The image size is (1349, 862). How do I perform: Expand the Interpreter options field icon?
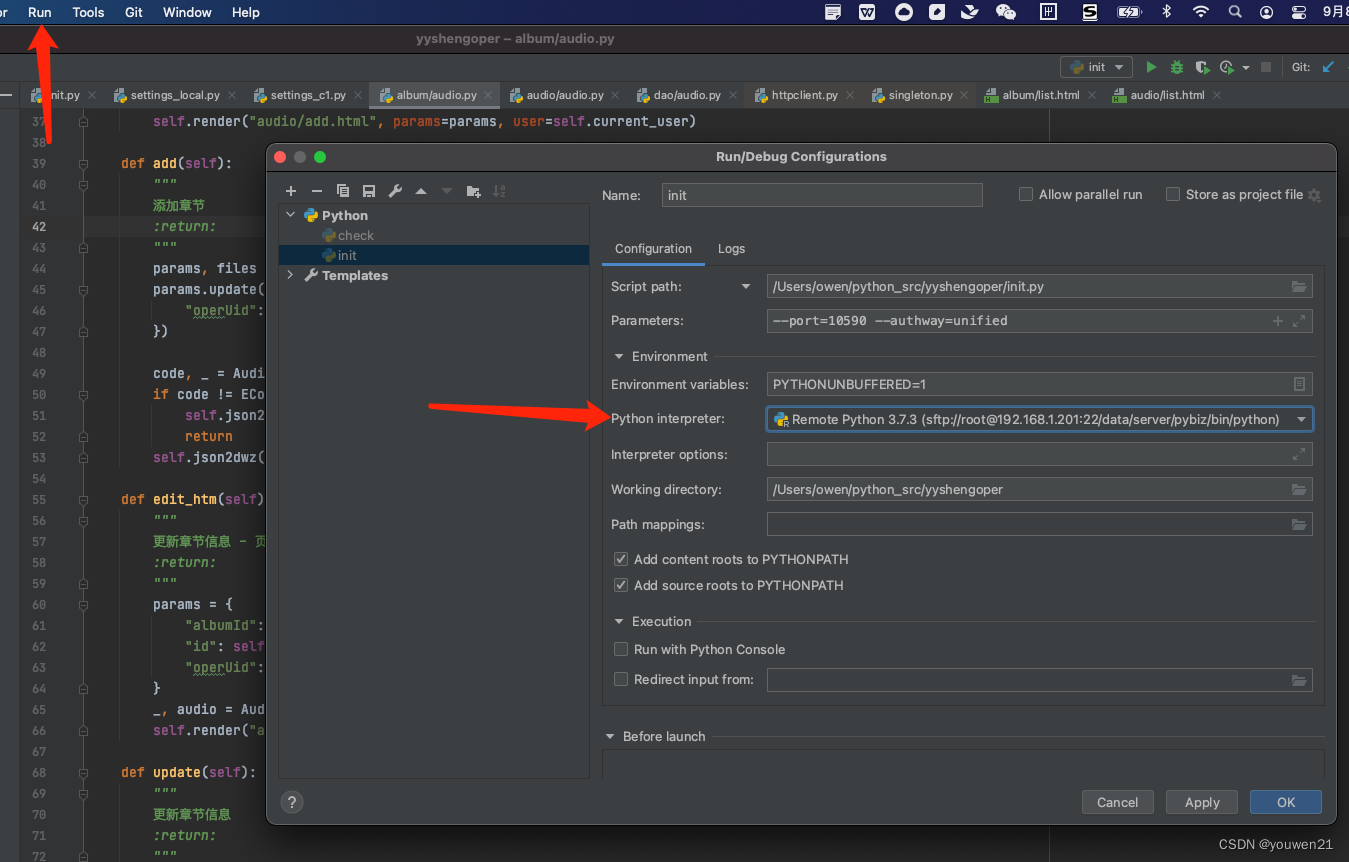pos(1299,454)
